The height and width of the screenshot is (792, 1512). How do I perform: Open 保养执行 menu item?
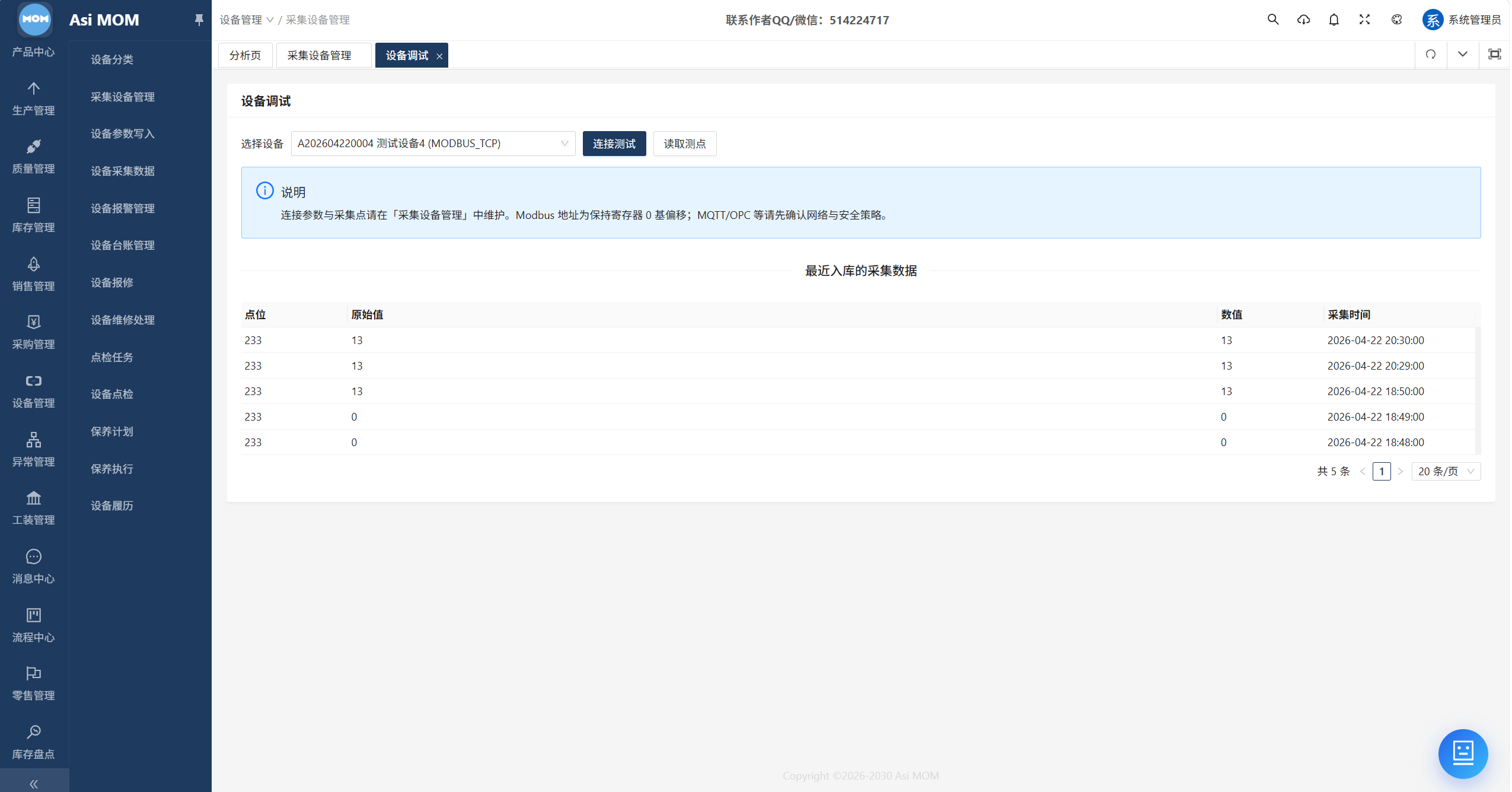coord(112,469)
